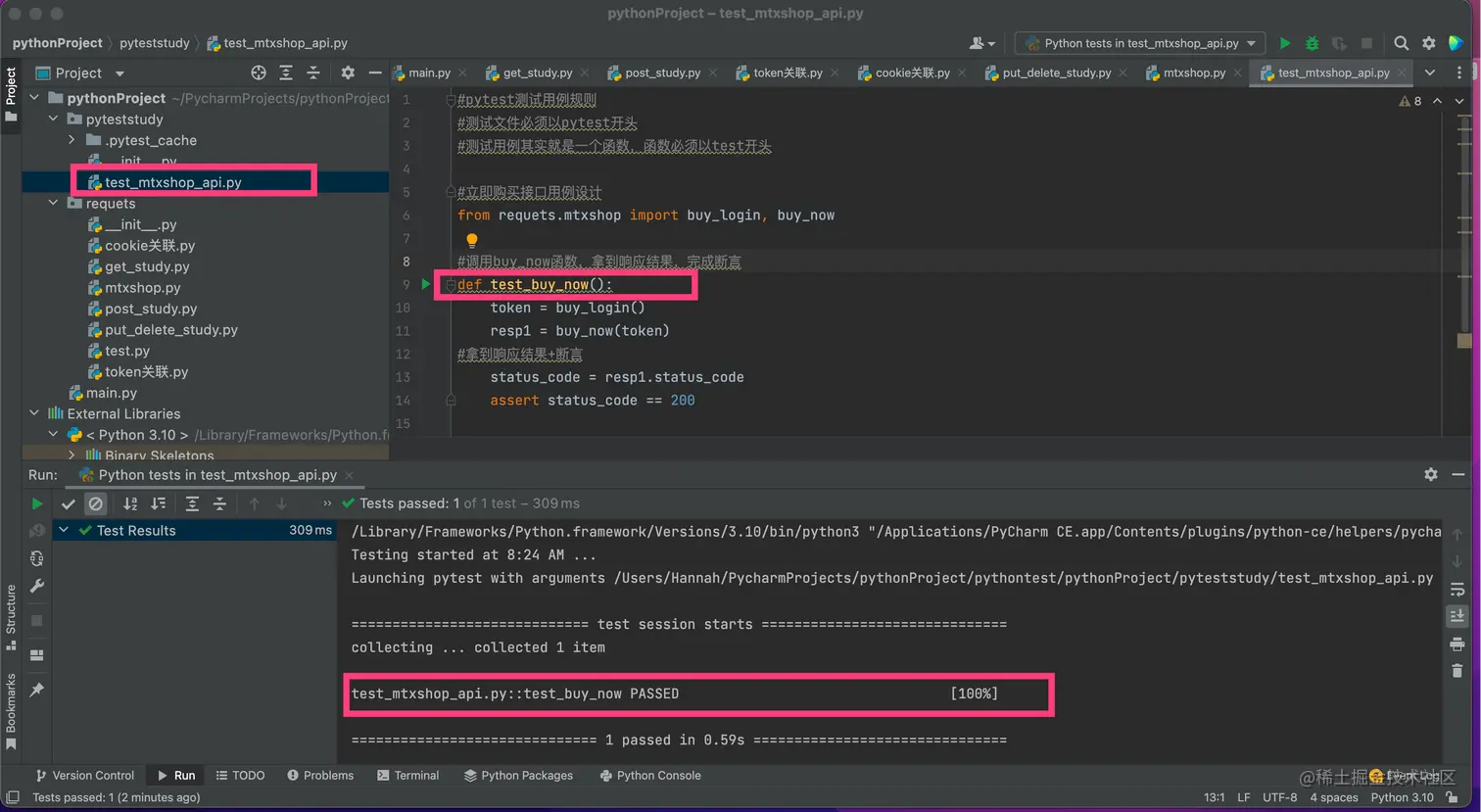Click the green Run button in top toolbar
This screenshot has height=812, width=1481.
pos(1284,43)
